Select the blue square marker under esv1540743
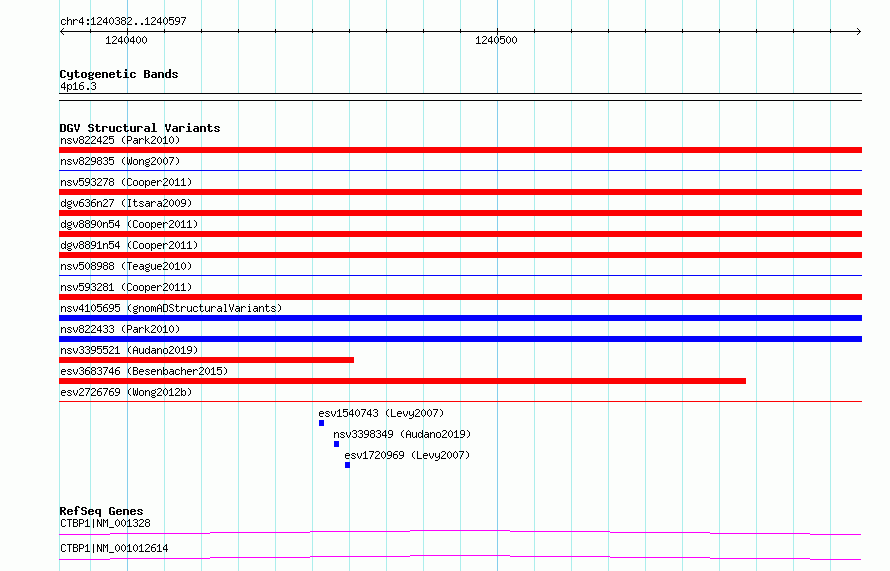Screen dimensions: 890x571 click(321, 423)
